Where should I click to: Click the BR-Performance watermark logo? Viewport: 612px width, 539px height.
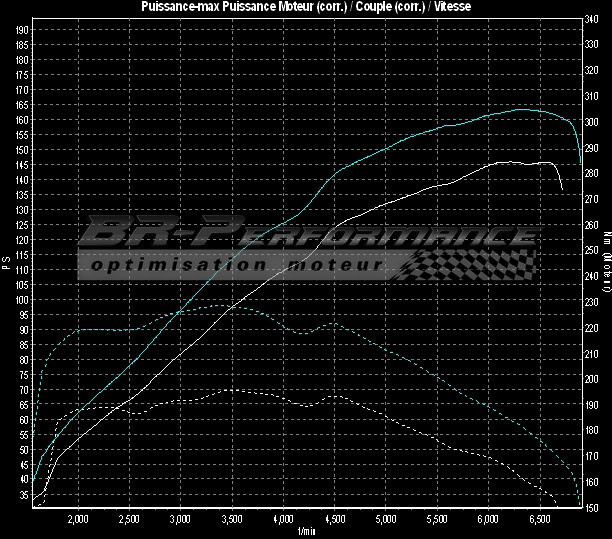pos(306,233)
